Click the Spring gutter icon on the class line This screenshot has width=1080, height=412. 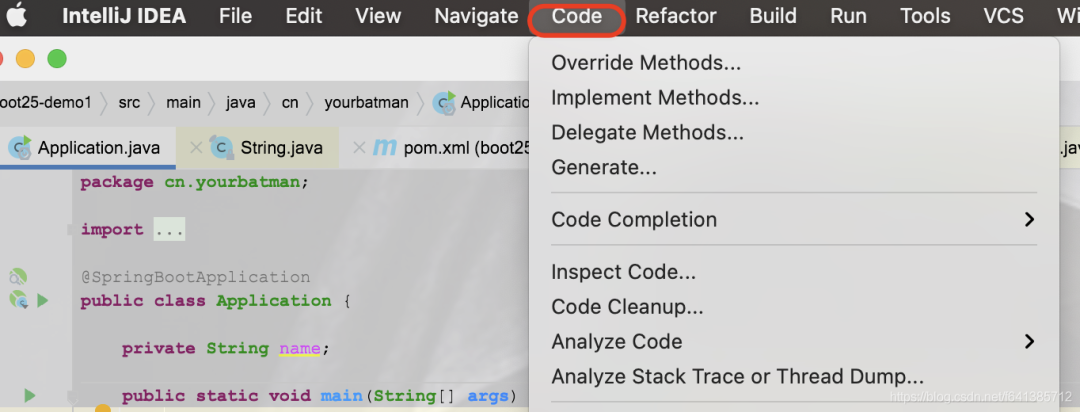click(17, 300)
